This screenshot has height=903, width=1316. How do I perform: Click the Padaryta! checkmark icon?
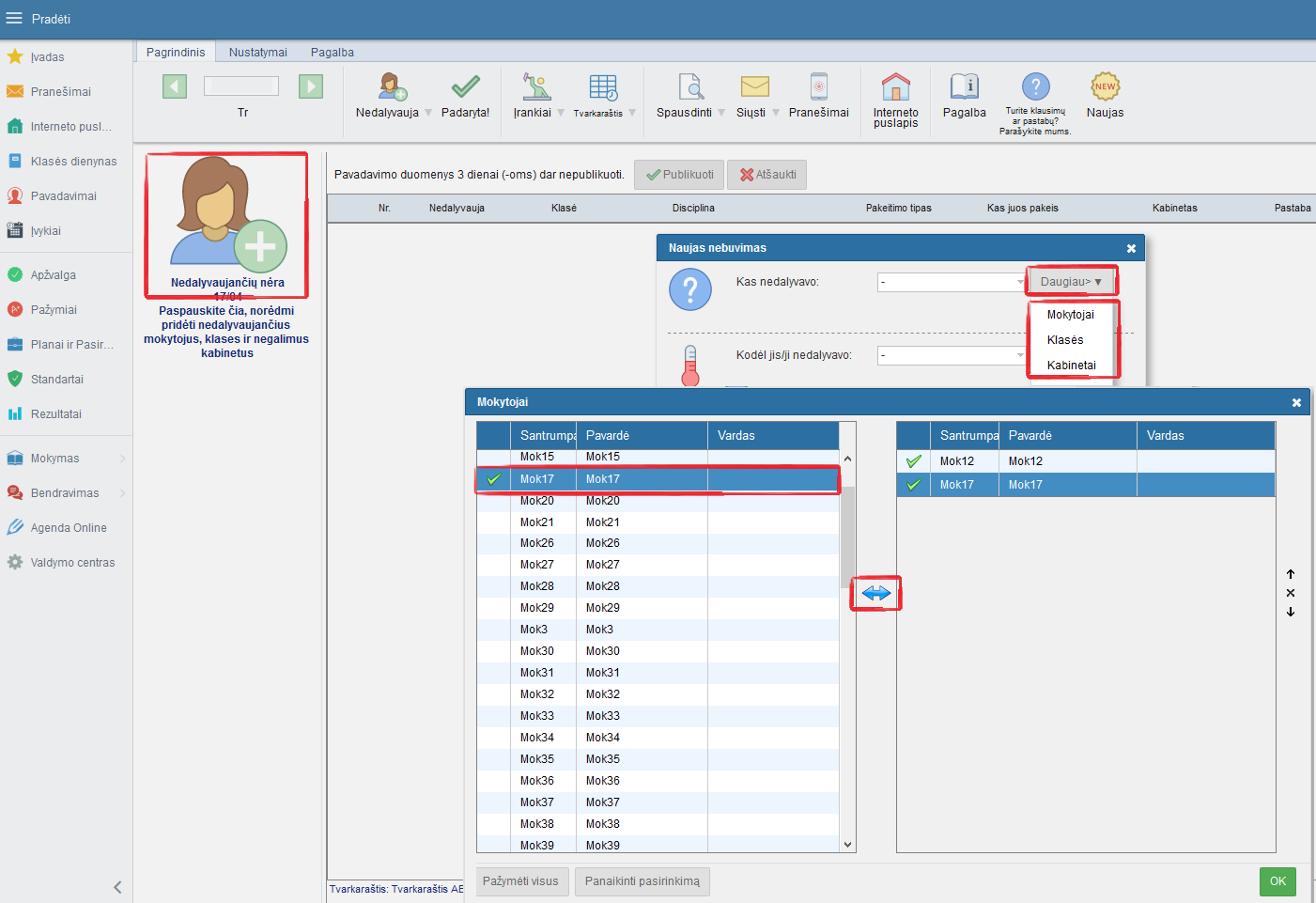pos(465,87)
